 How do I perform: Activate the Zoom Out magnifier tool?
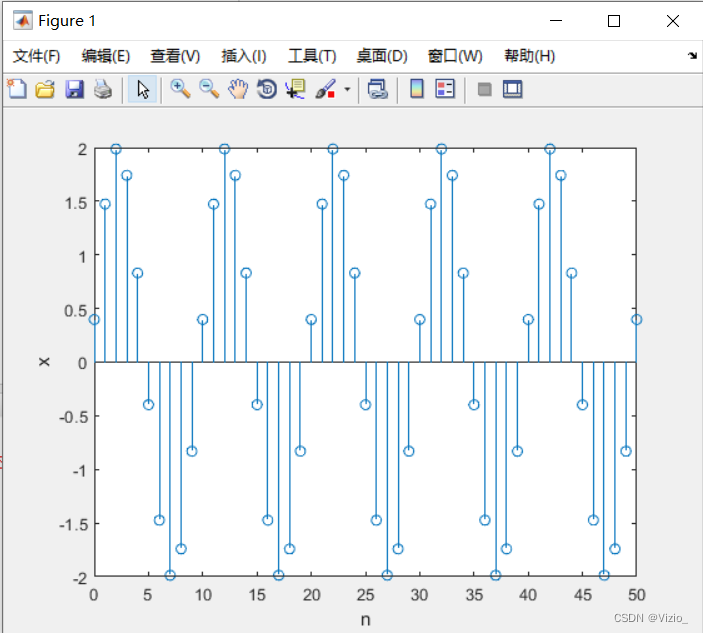(209, 89)
